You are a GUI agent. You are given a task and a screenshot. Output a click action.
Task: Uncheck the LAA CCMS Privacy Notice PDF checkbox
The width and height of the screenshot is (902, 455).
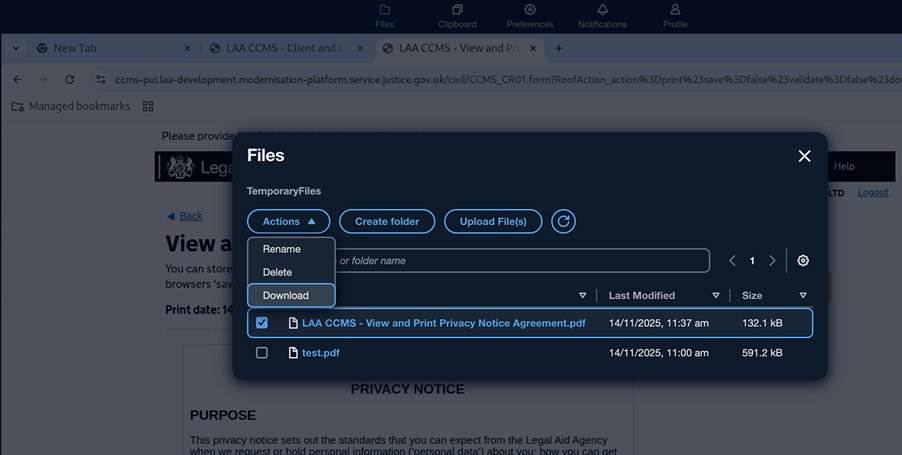262,323
